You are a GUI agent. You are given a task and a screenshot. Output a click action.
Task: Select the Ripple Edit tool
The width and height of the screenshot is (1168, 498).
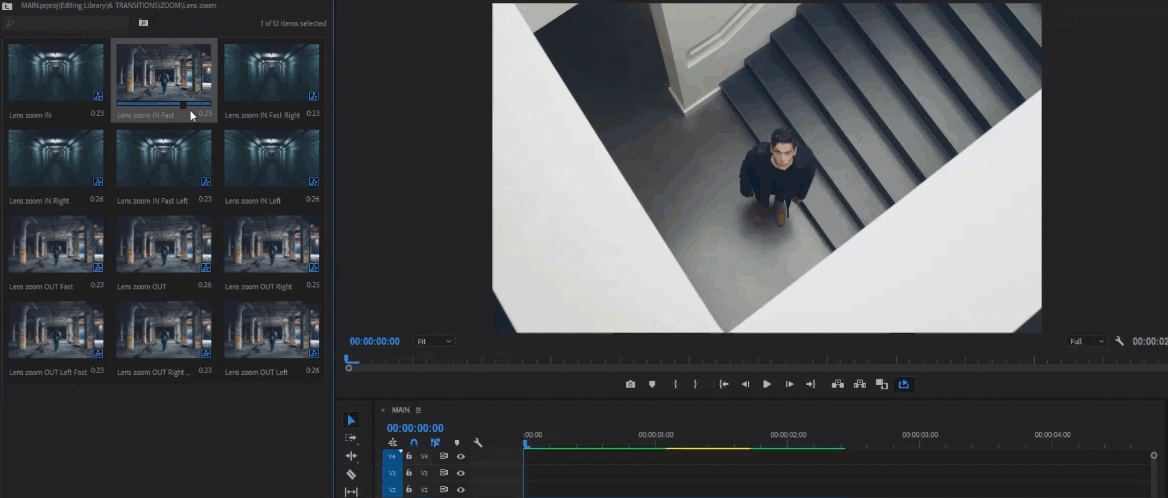point(351,456)
